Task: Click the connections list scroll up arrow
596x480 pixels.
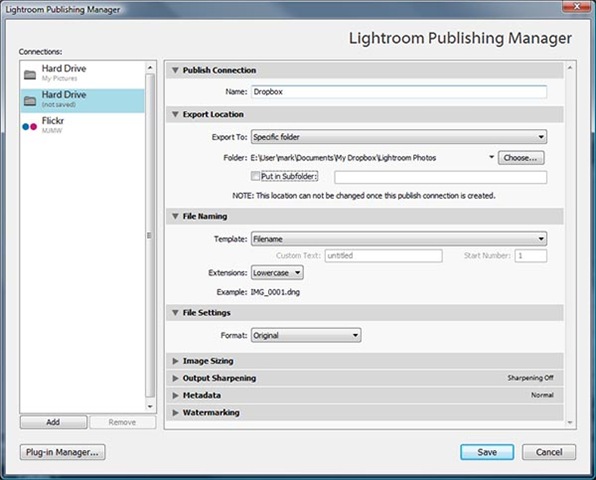Action: click(150, 68)
